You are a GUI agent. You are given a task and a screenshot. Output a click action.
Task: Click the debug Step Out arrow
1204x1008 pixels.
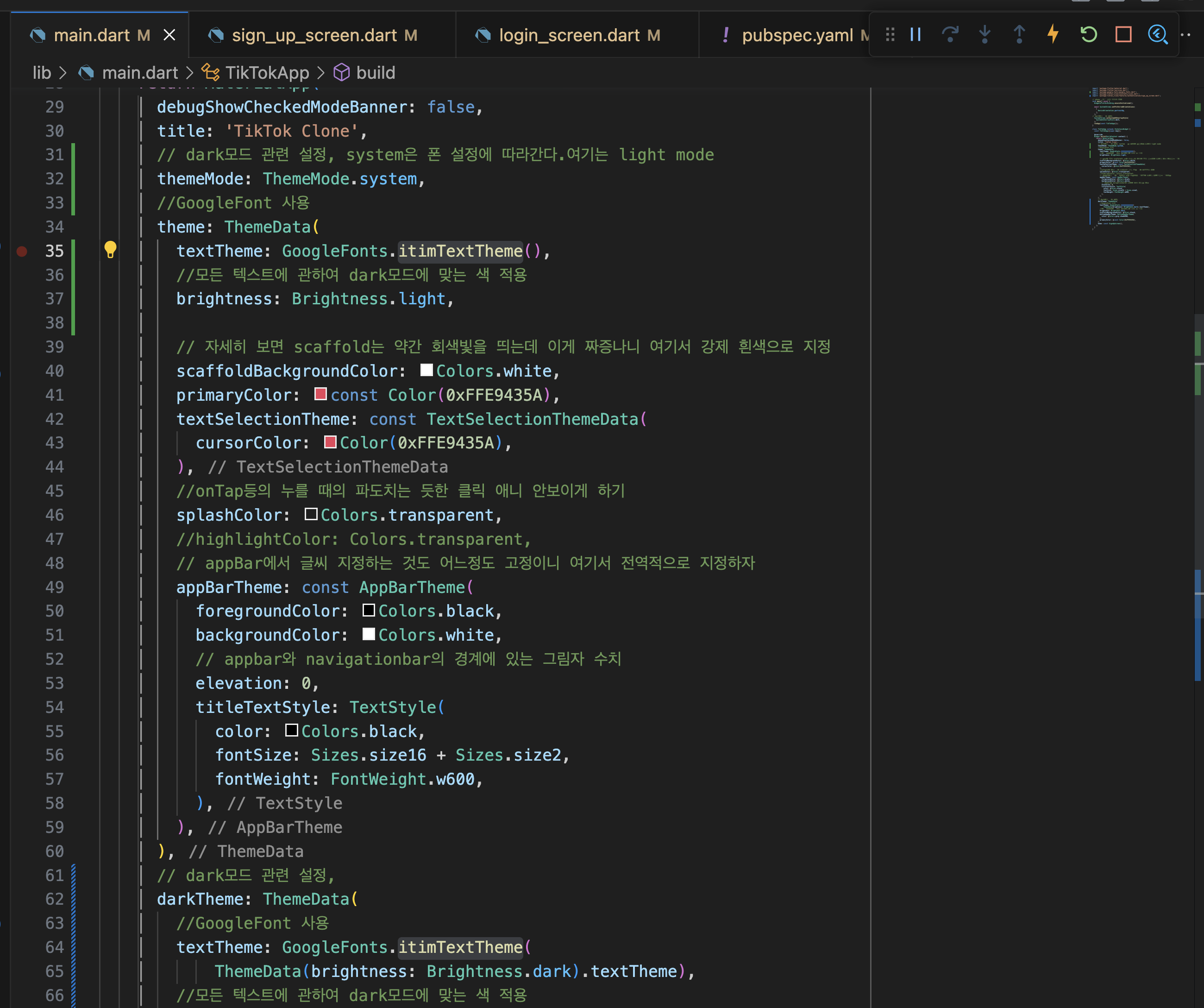point(1019,35)
